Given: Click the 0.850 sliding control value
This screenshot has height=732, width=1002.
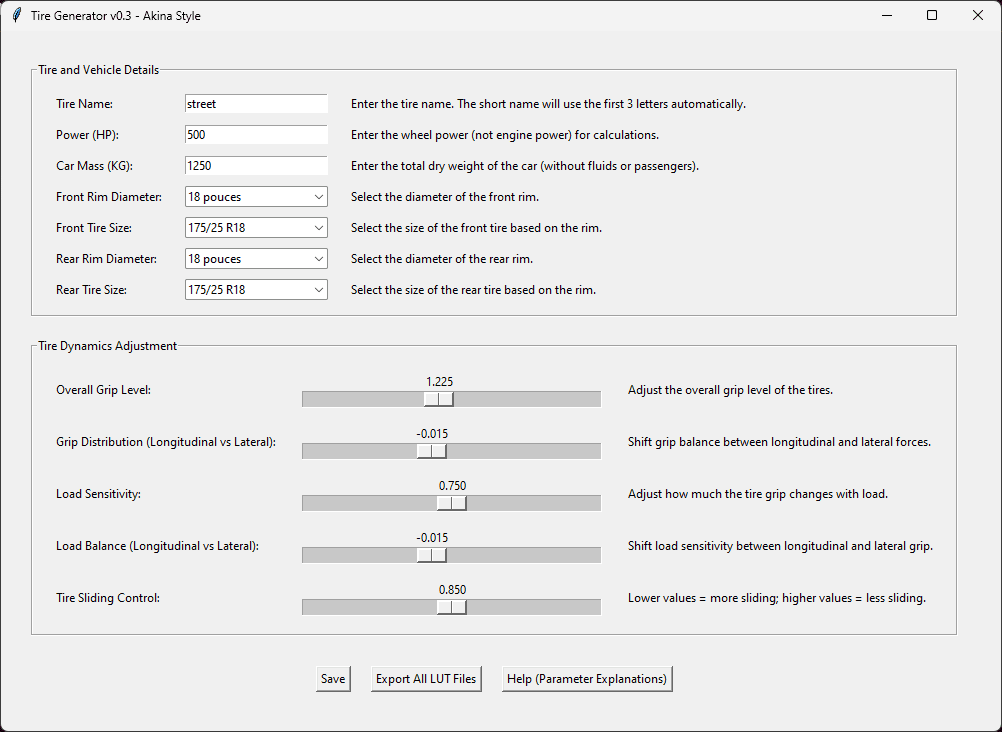Looking at the screenshot, I should point(452,590).
